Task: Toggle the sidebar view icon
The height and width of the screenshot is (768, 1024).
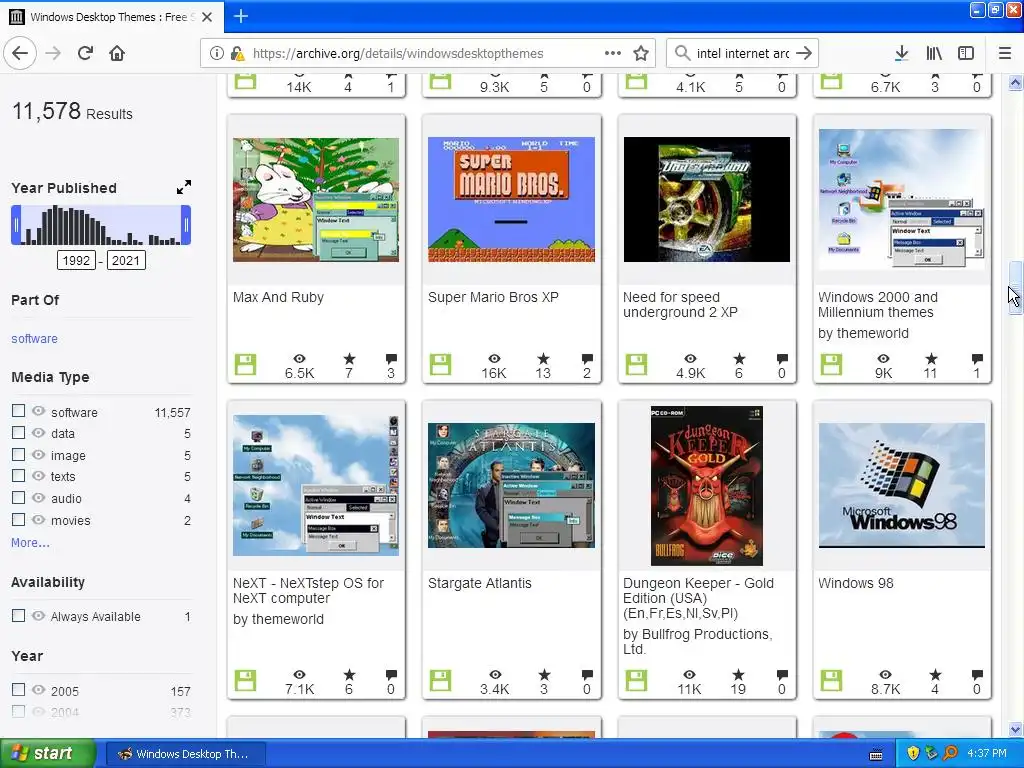Action: point(966,53)
